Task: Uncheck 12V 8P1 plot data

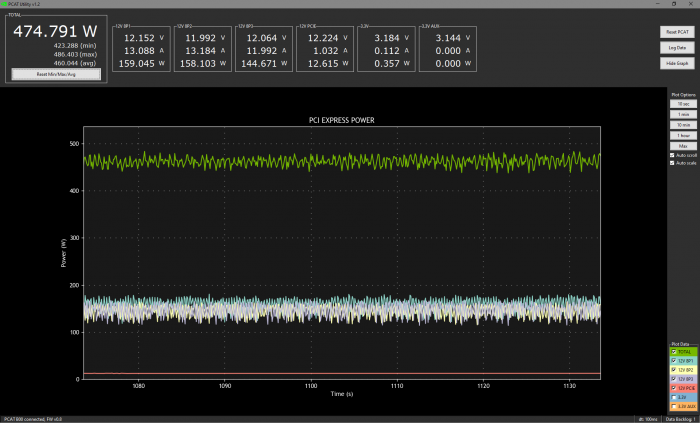Action: point(674,361)
